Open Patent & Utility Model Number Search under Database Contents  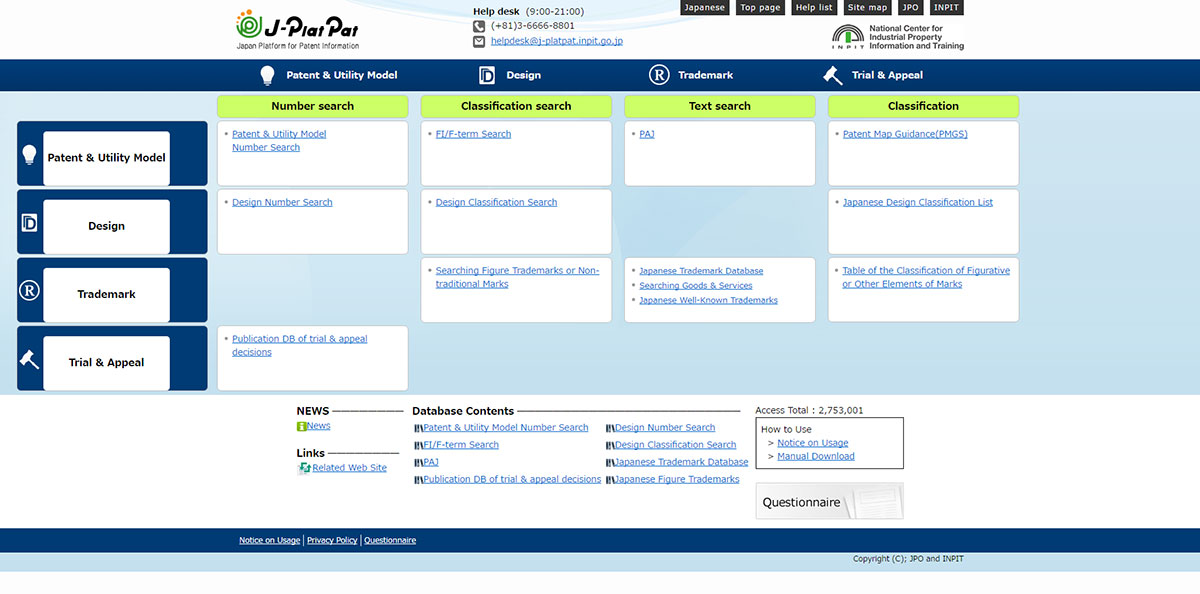pos(505,428)
